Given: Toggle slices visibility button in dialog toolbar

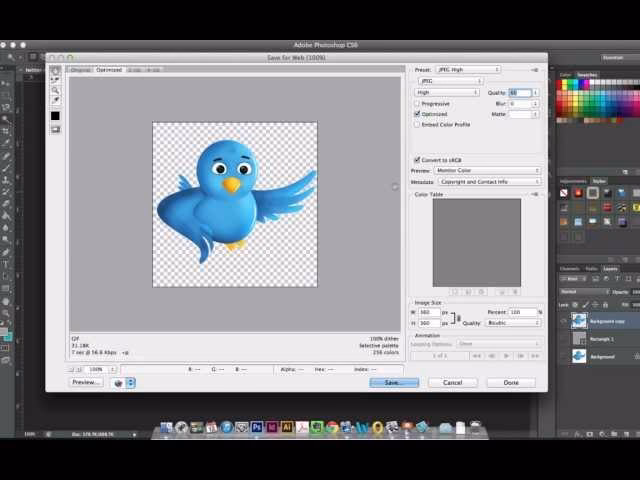Looking at the screenshot, I should [x=55, y=130].
